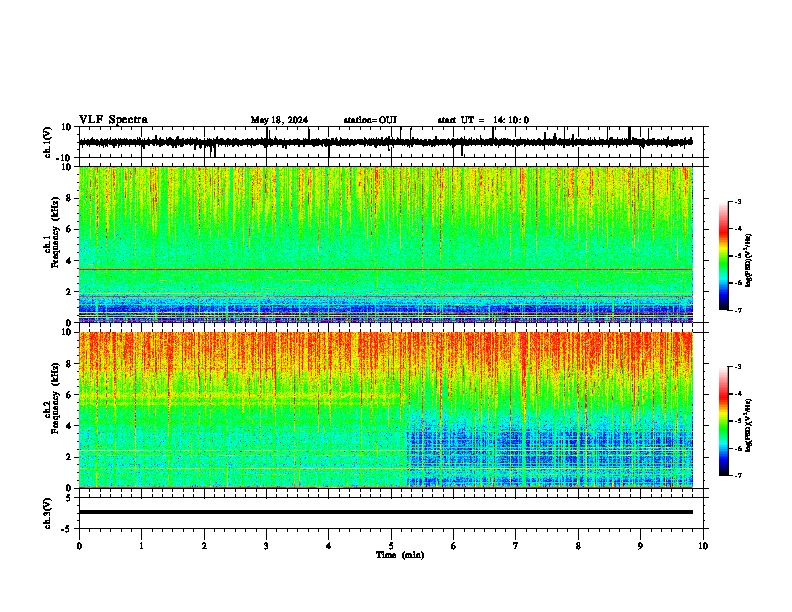Click the "start UT = 14:10:0" header text
Viewport: 792px width, 612px height.
click(483, 120)
